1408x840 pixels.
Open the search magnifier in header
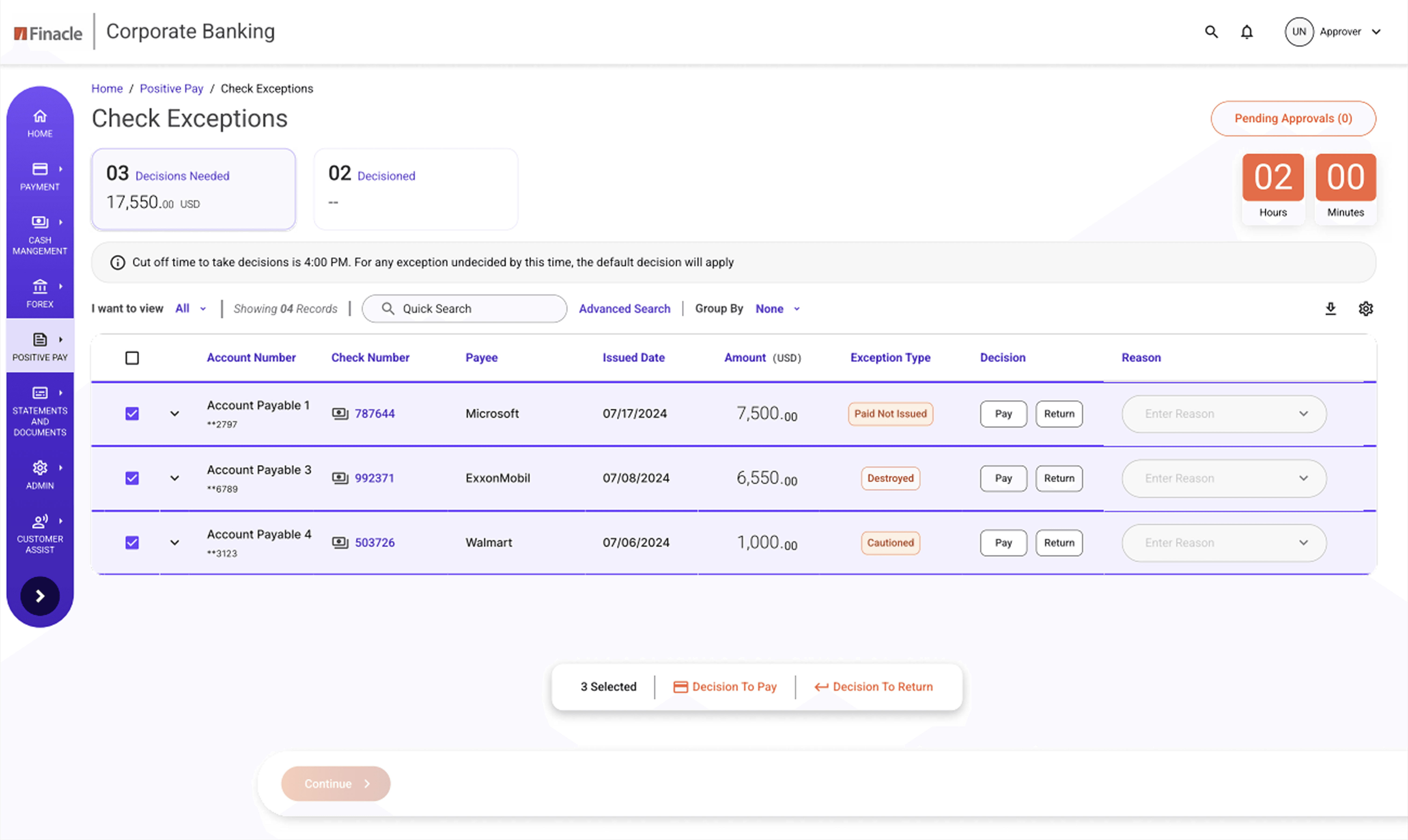[1211, 32]
